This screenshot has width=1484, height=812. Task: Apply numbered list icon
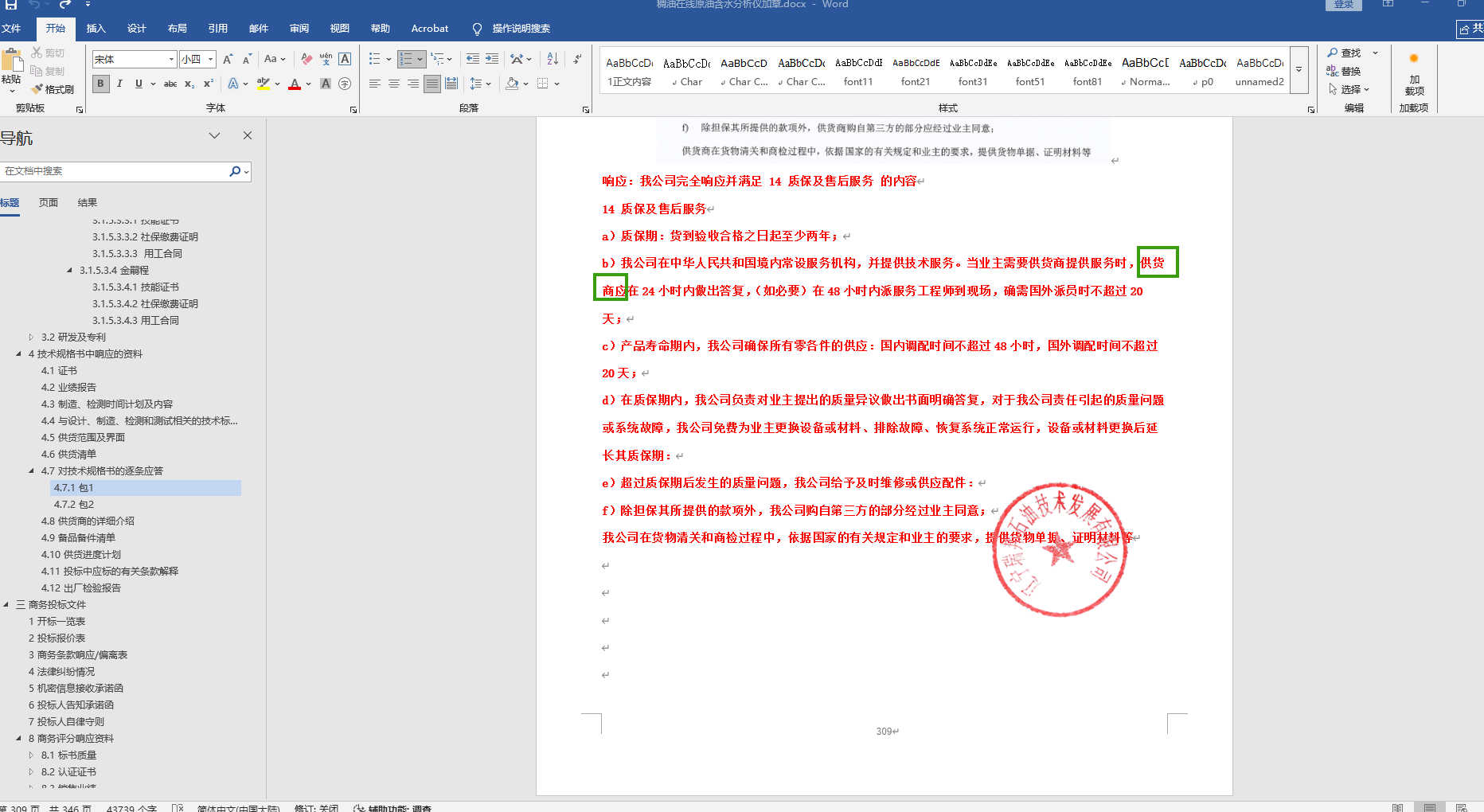click(x=406, y=59)
